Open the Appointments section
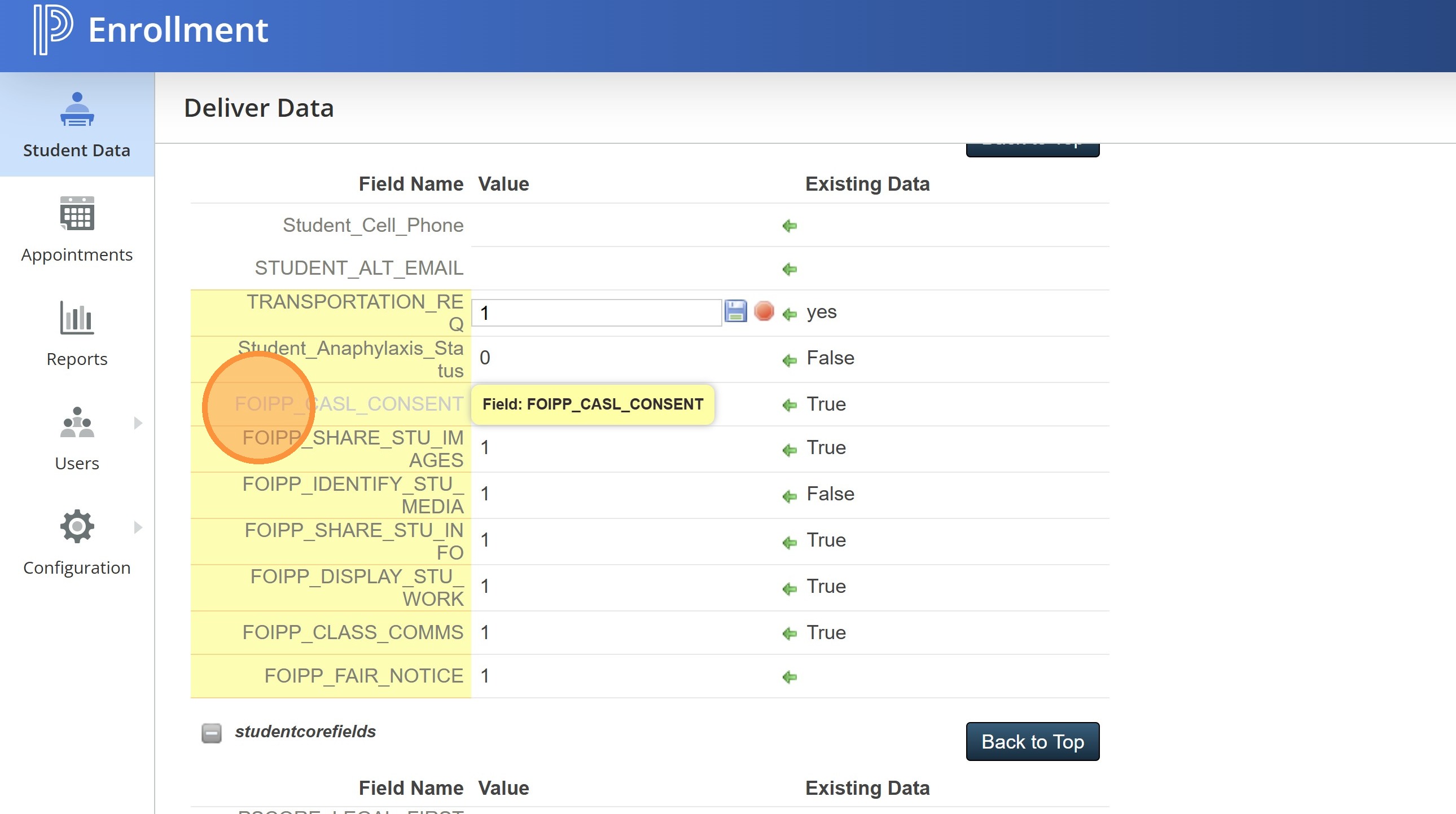This screenshot has width=1456, height=814. coord(77,229)
